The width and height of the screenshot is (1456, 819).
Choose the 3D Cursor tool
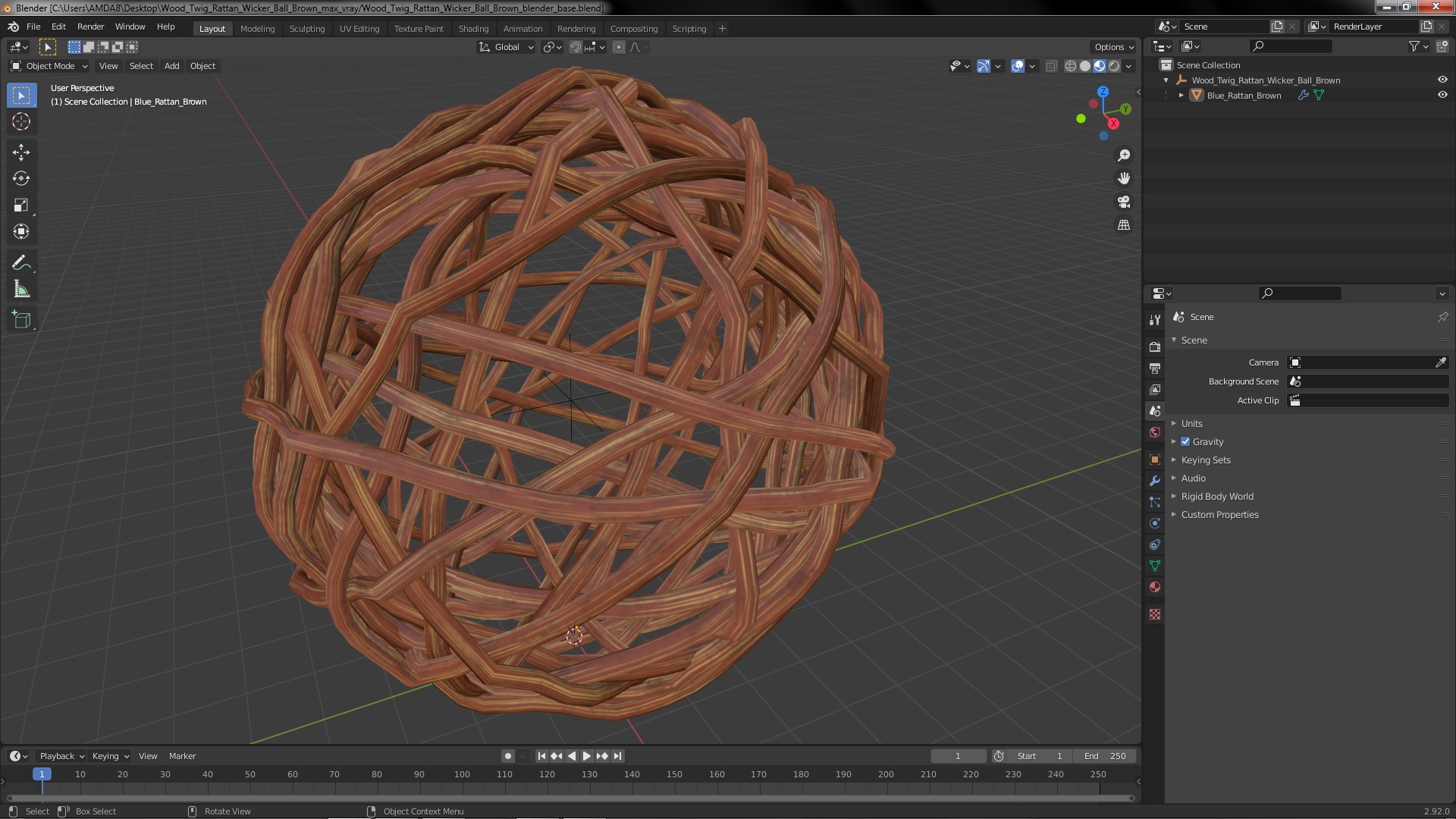coord(21,122)
